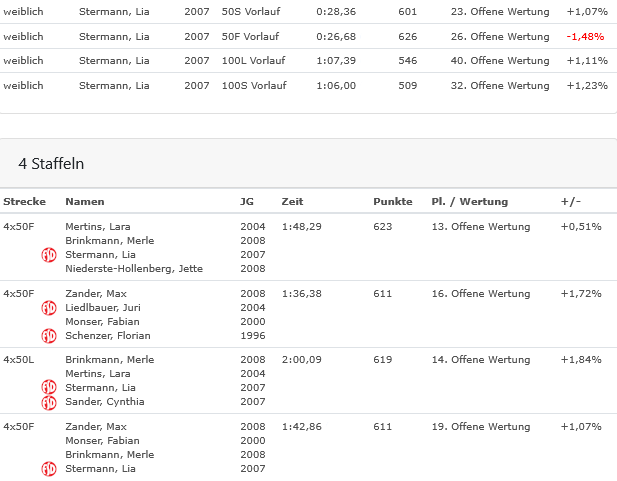Open Mertins, Lara in the 1:48,29 relay
617x481 pixels.
[98, 227]
